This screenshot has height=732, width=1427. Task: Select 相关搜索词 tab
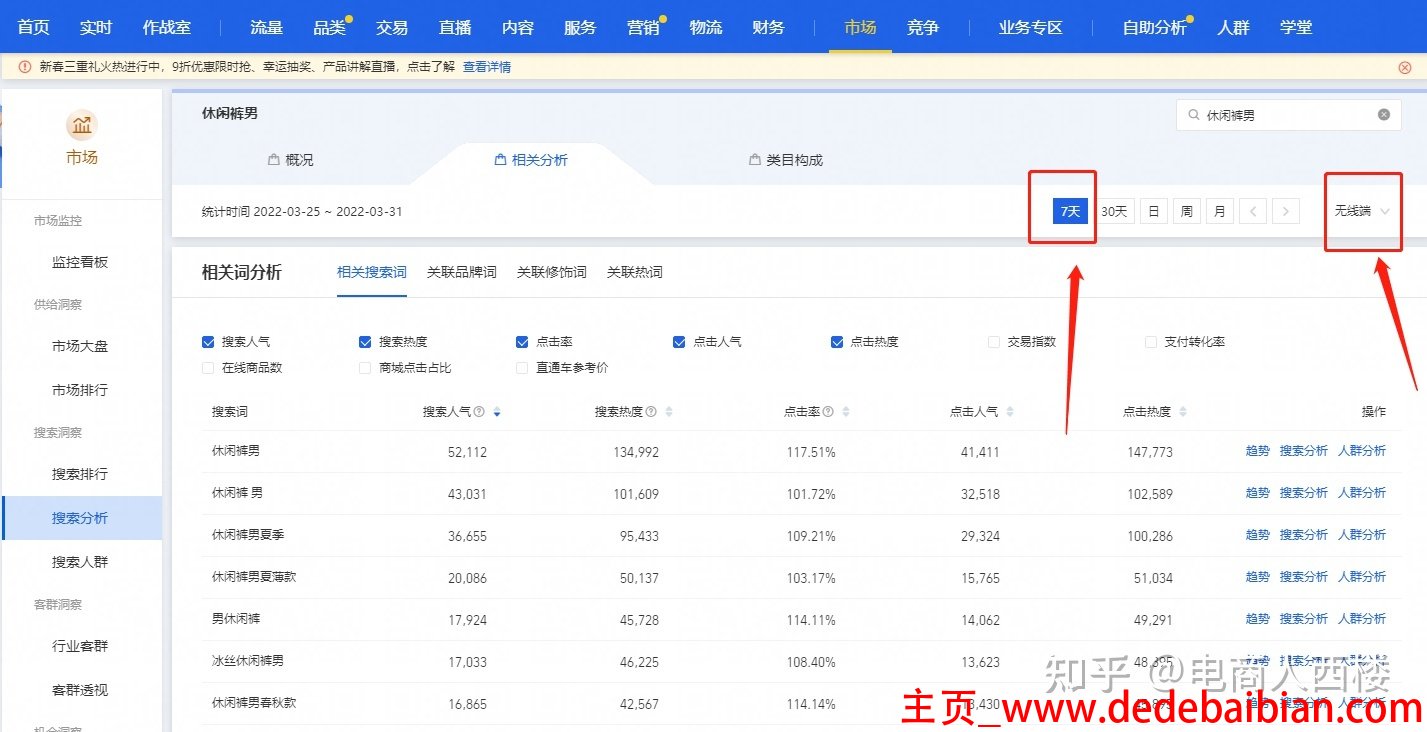tap(371, 272)
